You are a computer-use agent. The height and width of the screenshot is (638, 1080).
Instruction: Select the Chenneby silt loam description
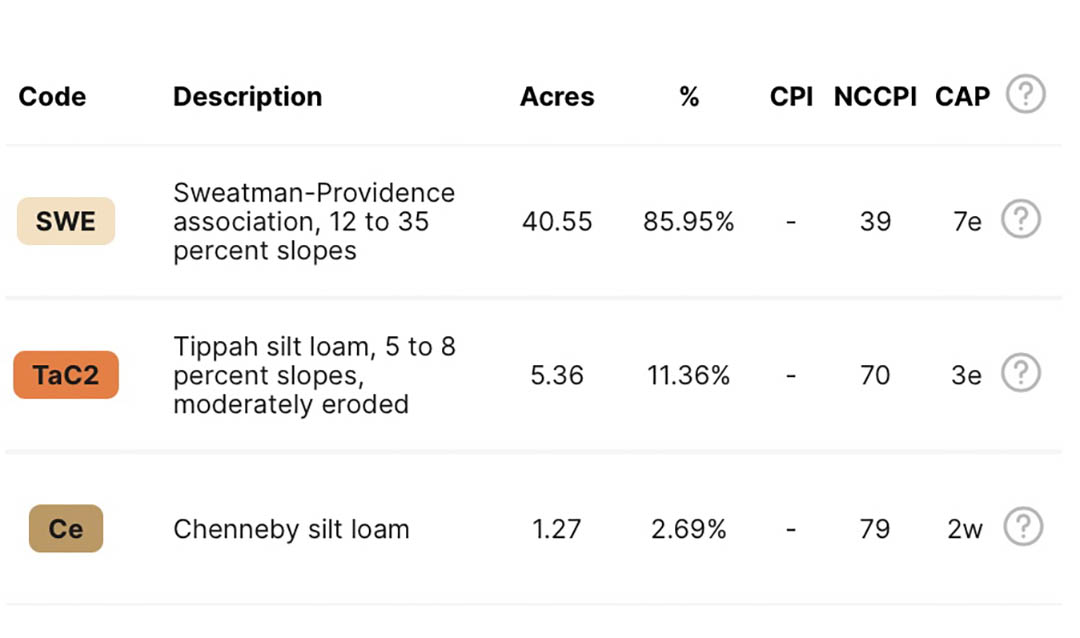click(x=291, y=529)
